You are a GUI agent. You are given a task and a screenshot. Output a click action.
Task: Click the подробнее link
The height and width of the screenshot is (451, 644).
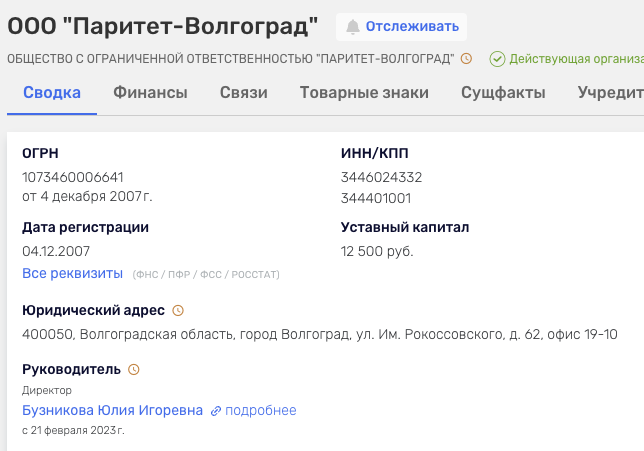260,411
